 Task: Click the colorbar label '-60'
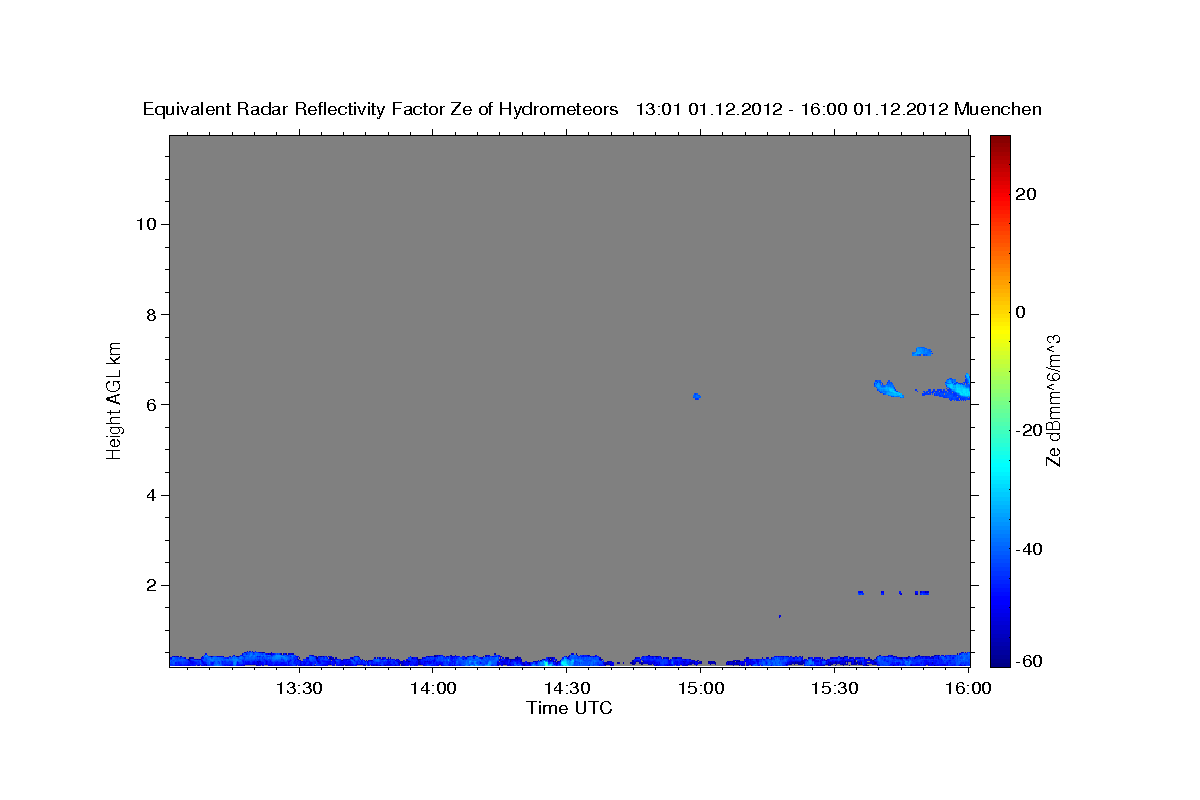point(1028,661)
